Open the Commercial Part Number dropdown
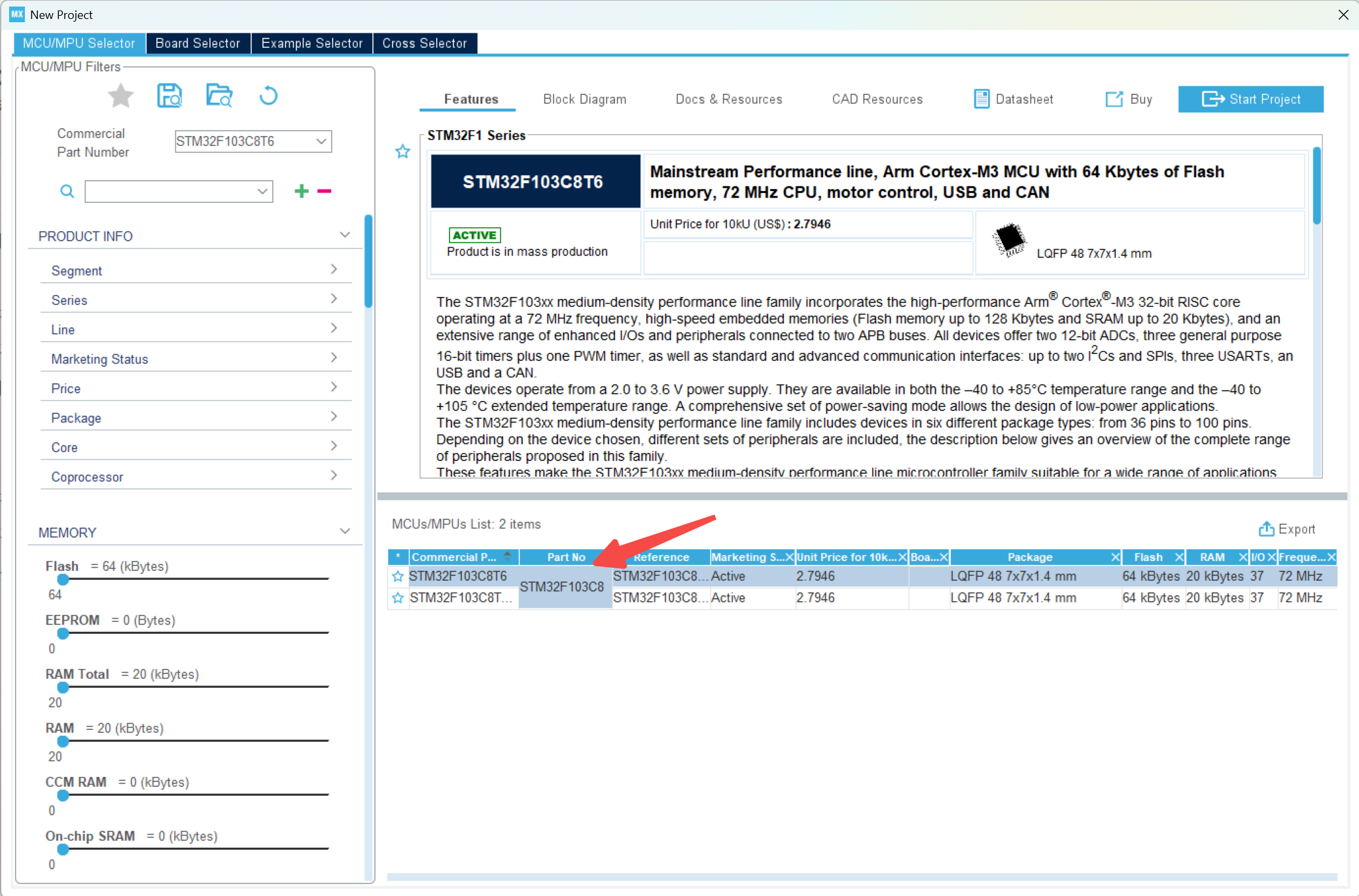This screenshot has width=1359, height=896. click(x=321, y=141)
